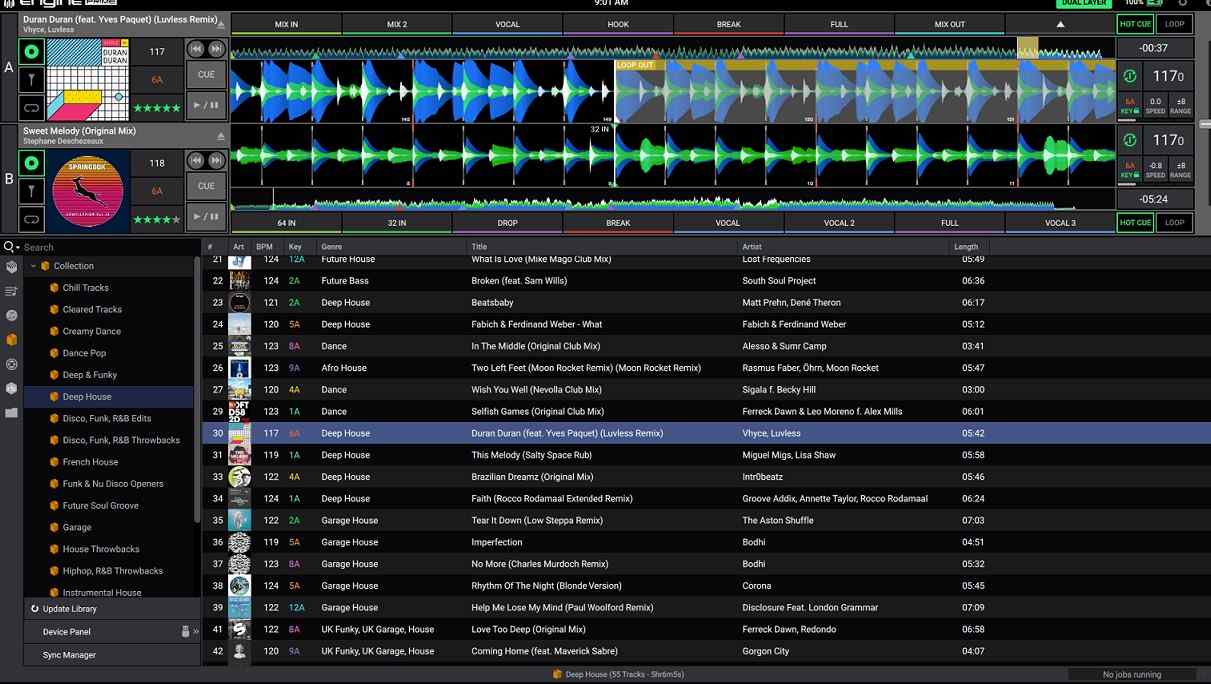
Task: Eject Sweet Melody from Deck B
Action: point(221,136)
